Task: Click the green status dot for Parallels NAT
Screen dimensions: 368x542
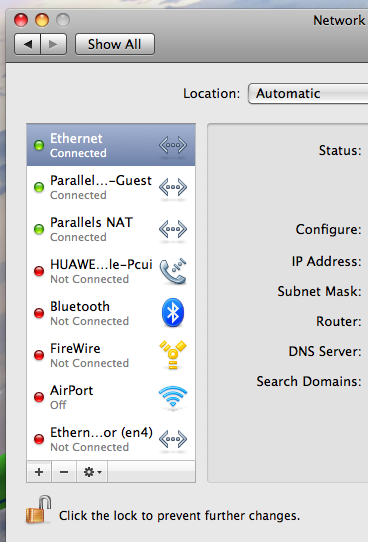Action: click(39, 229)
